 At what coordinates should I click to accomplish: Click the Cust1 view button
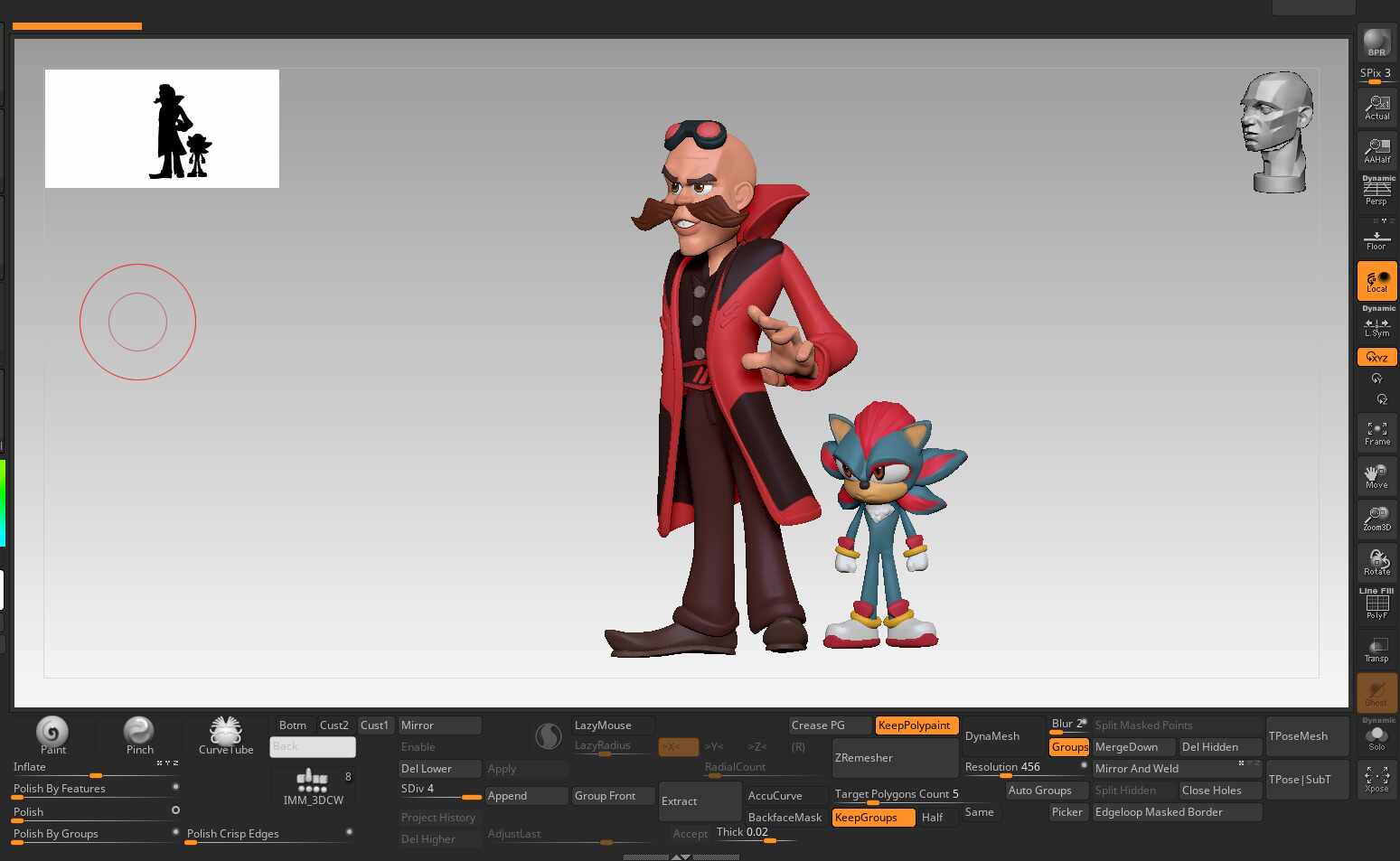pos(375,725)
